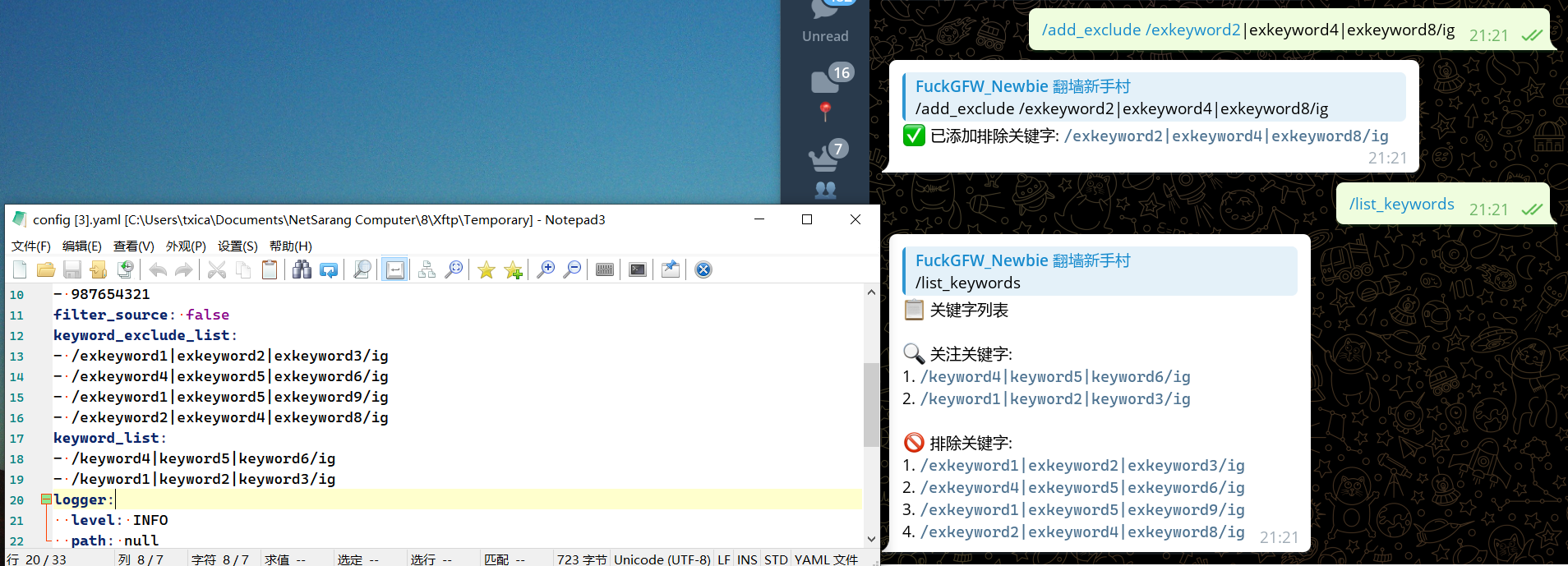Open the YAML 文件 syntax scheme selector
Image resolution: width=1568 pixels, height=566 pixels.
[x=826, y=559]
